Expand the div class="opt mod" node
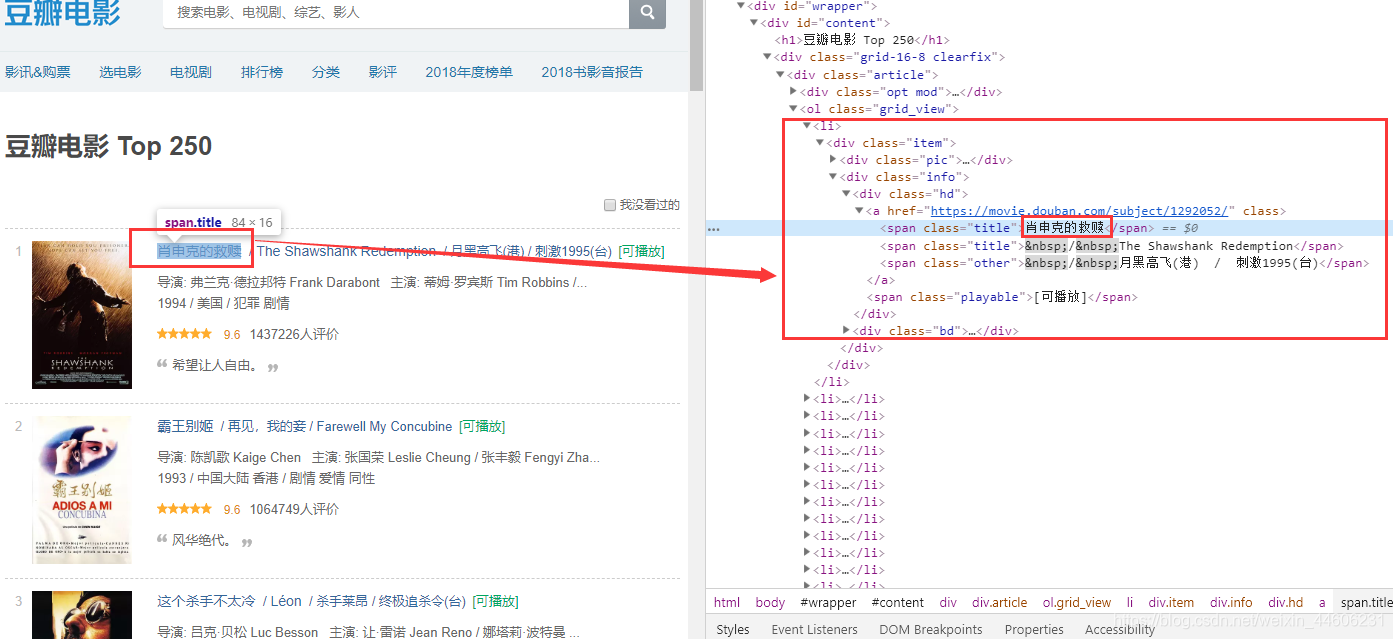Viewport: 1393px width, 639px height. click(794, 92)
